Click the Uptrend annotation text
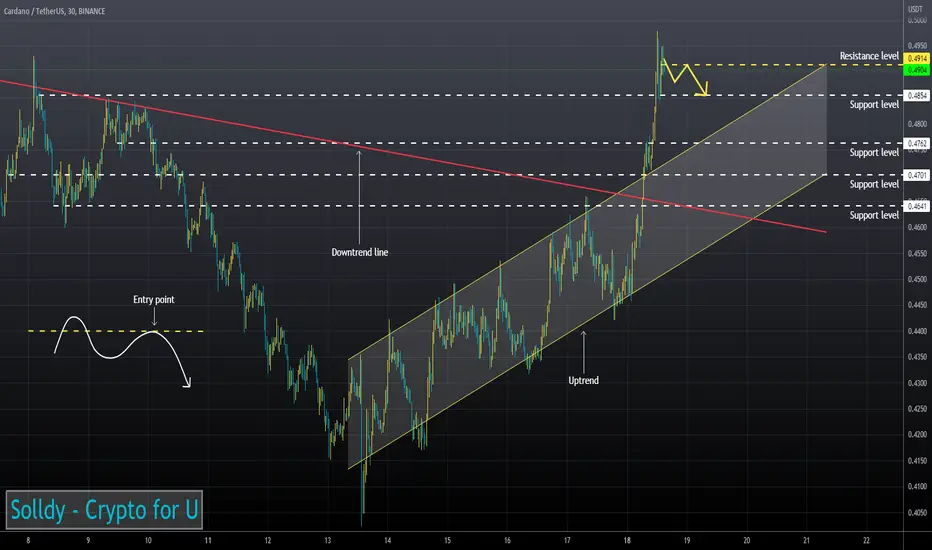 point(583,381)
